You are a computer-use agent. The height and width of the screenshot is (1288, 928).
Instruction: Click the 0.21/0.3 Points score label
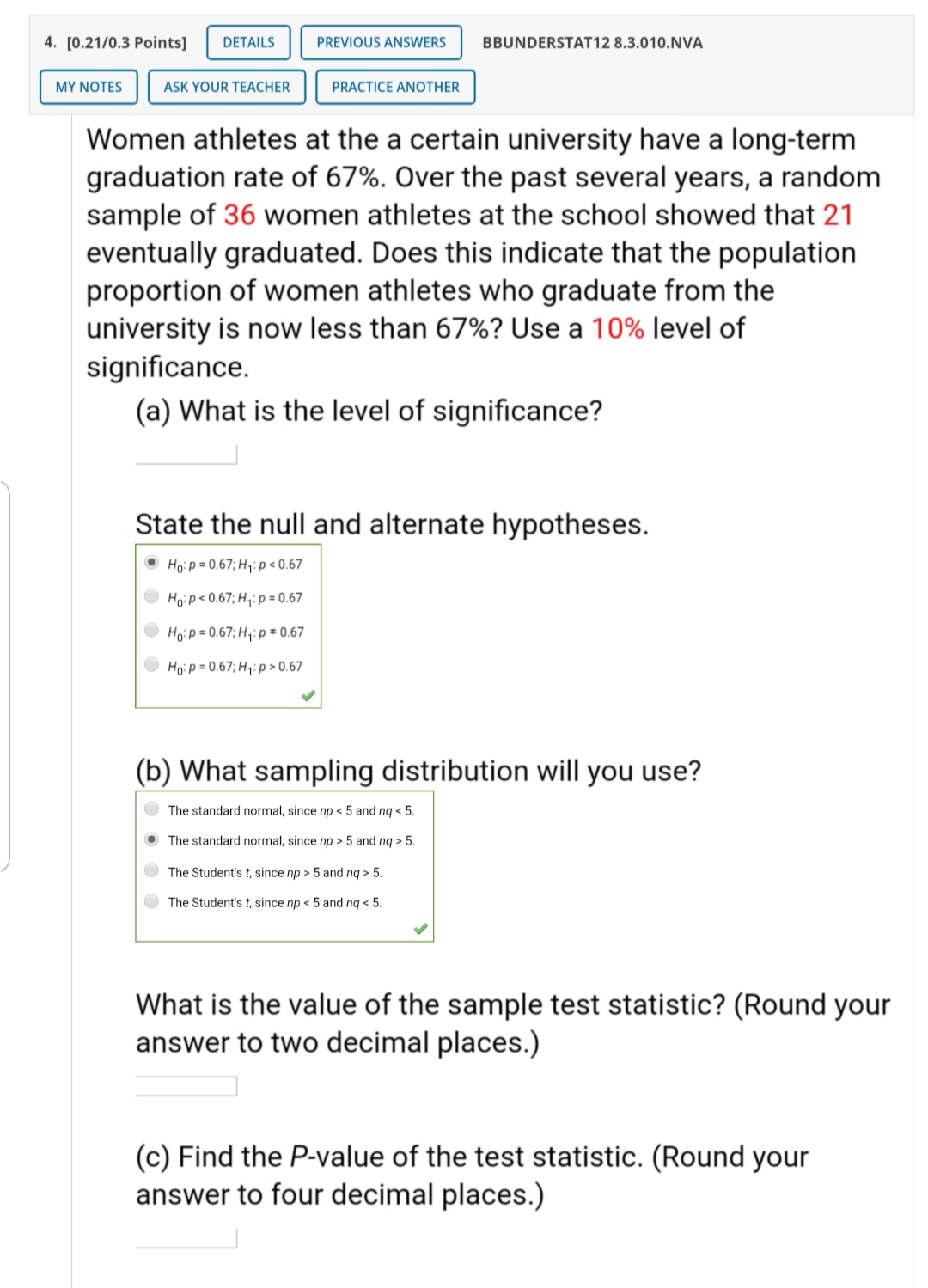point(125,43)
